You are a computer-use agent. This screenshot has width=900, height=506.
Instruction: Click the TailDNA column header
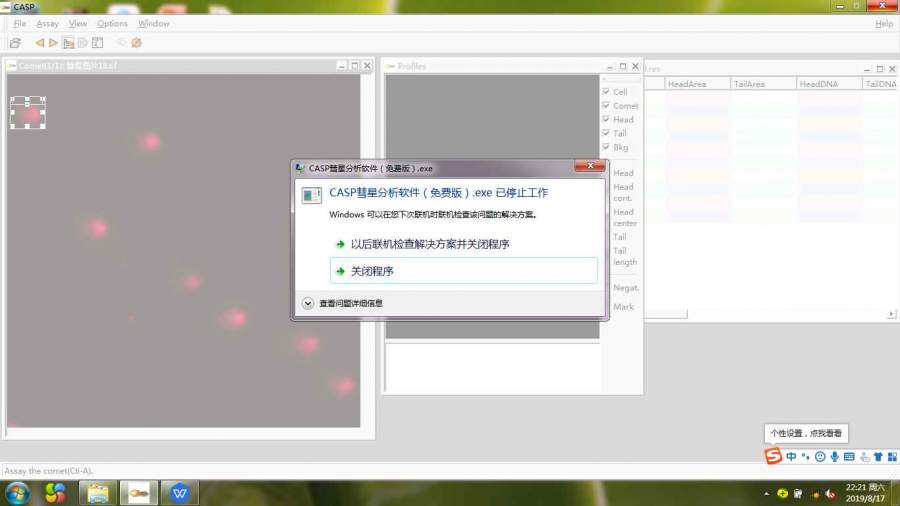(x=880, y=84)
